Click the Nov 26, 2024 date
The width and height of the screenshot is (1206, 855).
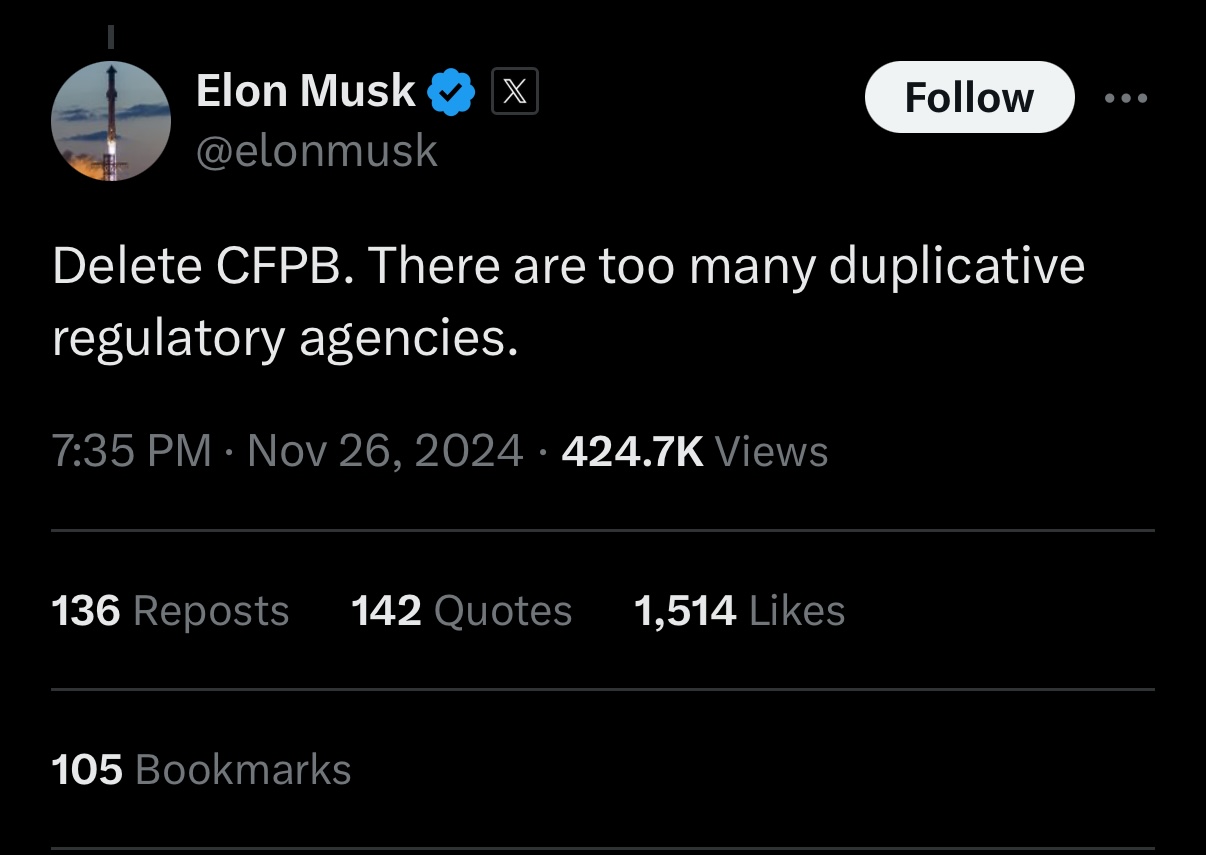point(385,451)
